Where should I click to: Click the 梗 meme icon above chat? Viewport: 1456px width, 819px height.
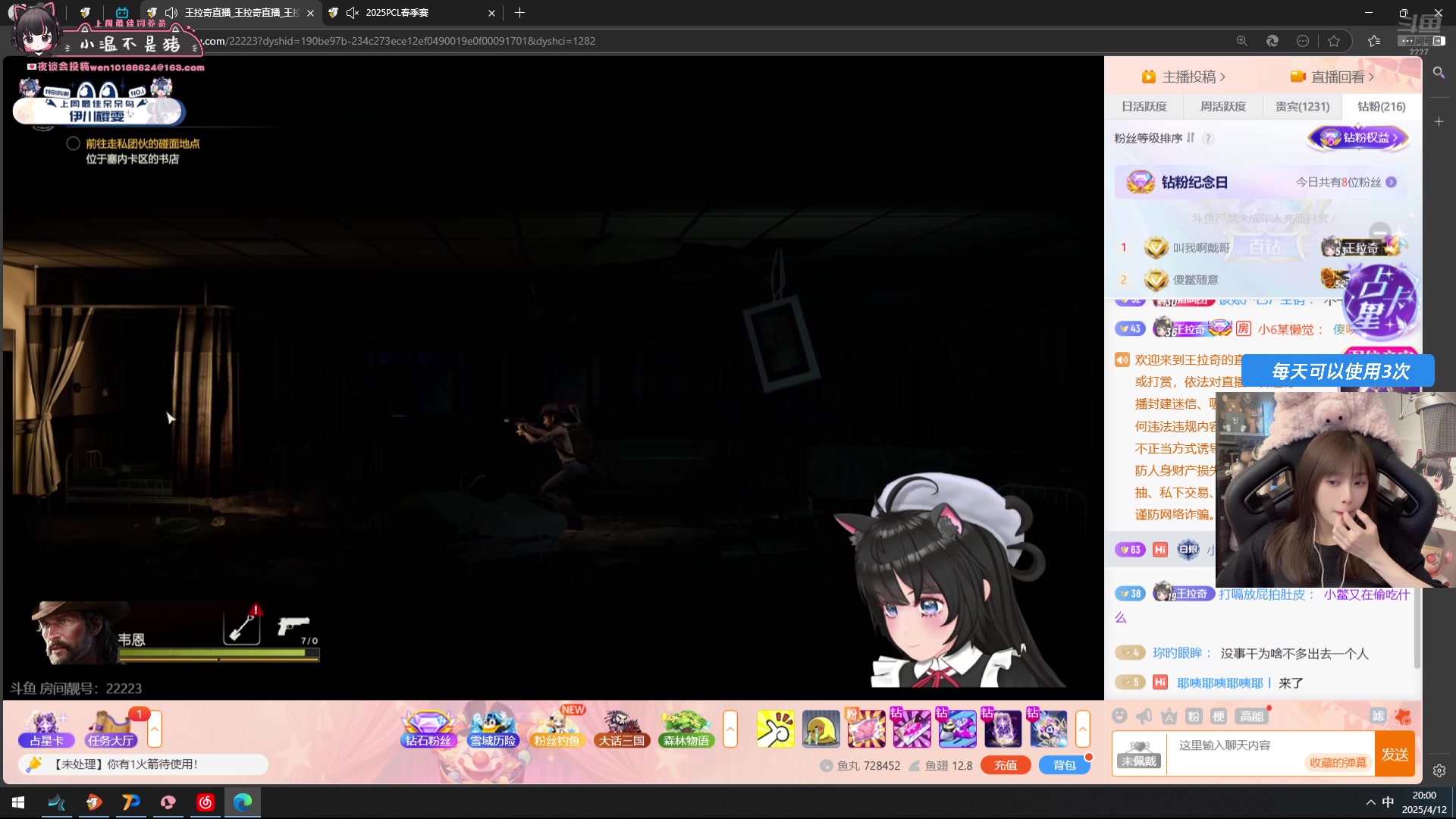click(x=1219, y=716)
